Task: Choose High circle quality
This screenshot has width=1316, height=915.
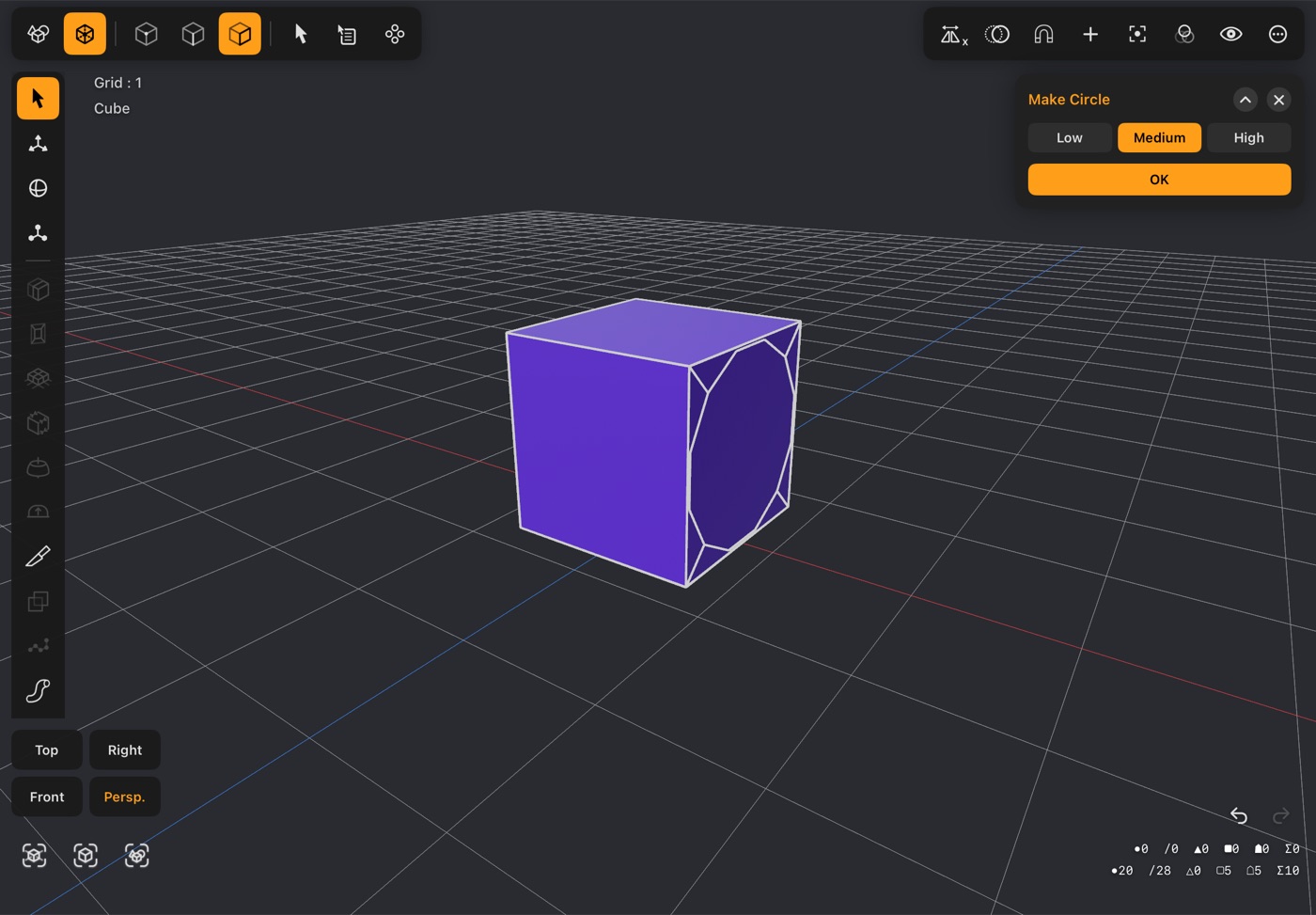Action: pos(1248,137)
